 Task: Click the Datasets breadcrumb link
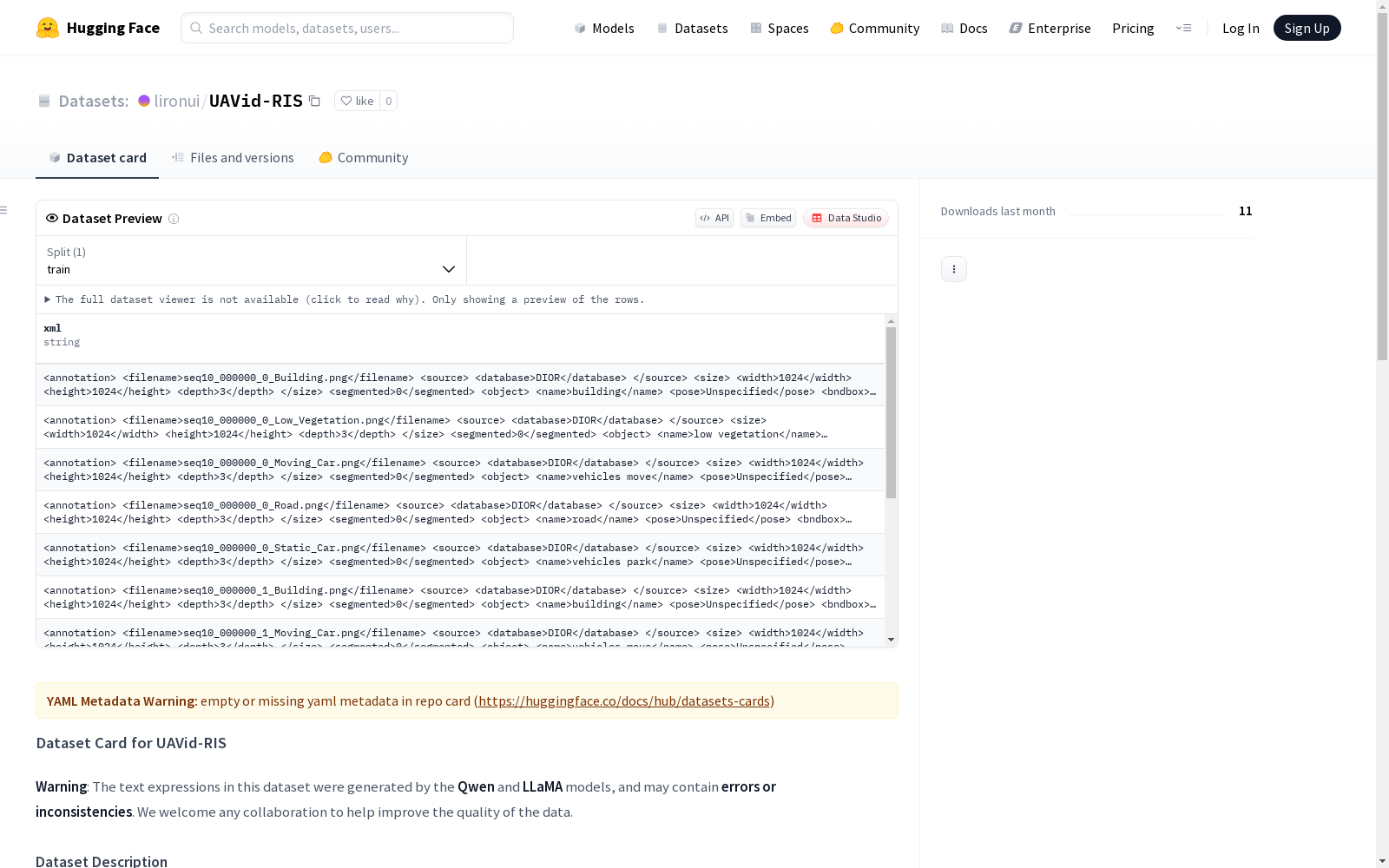94,101
